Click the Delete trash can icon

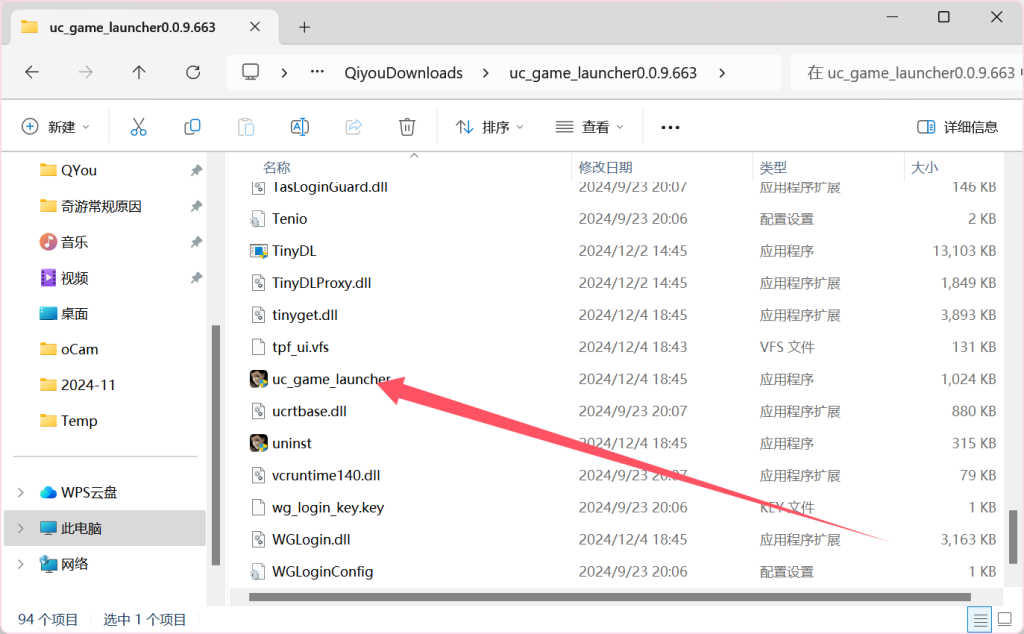coord(407,127)
